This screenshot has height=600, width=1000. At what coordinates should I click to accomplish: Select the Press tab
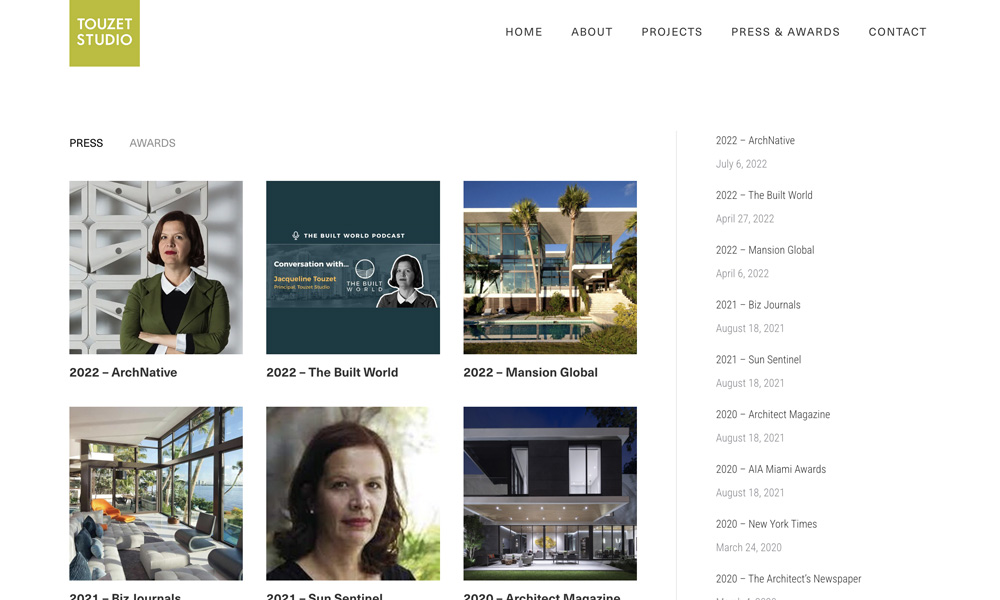coord(86,143)
